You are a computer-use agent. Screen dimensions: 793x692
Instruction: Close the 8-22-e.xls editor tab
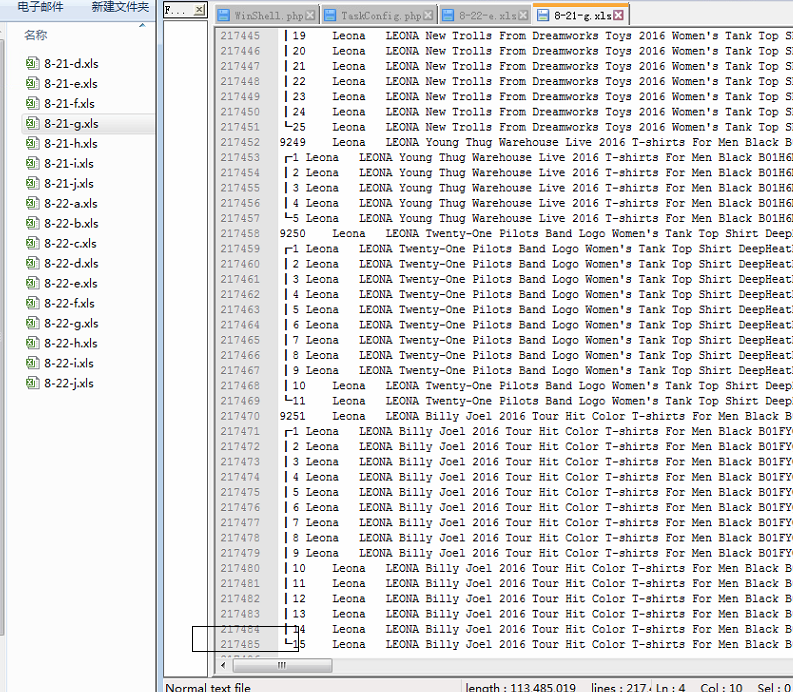(523, 16)
